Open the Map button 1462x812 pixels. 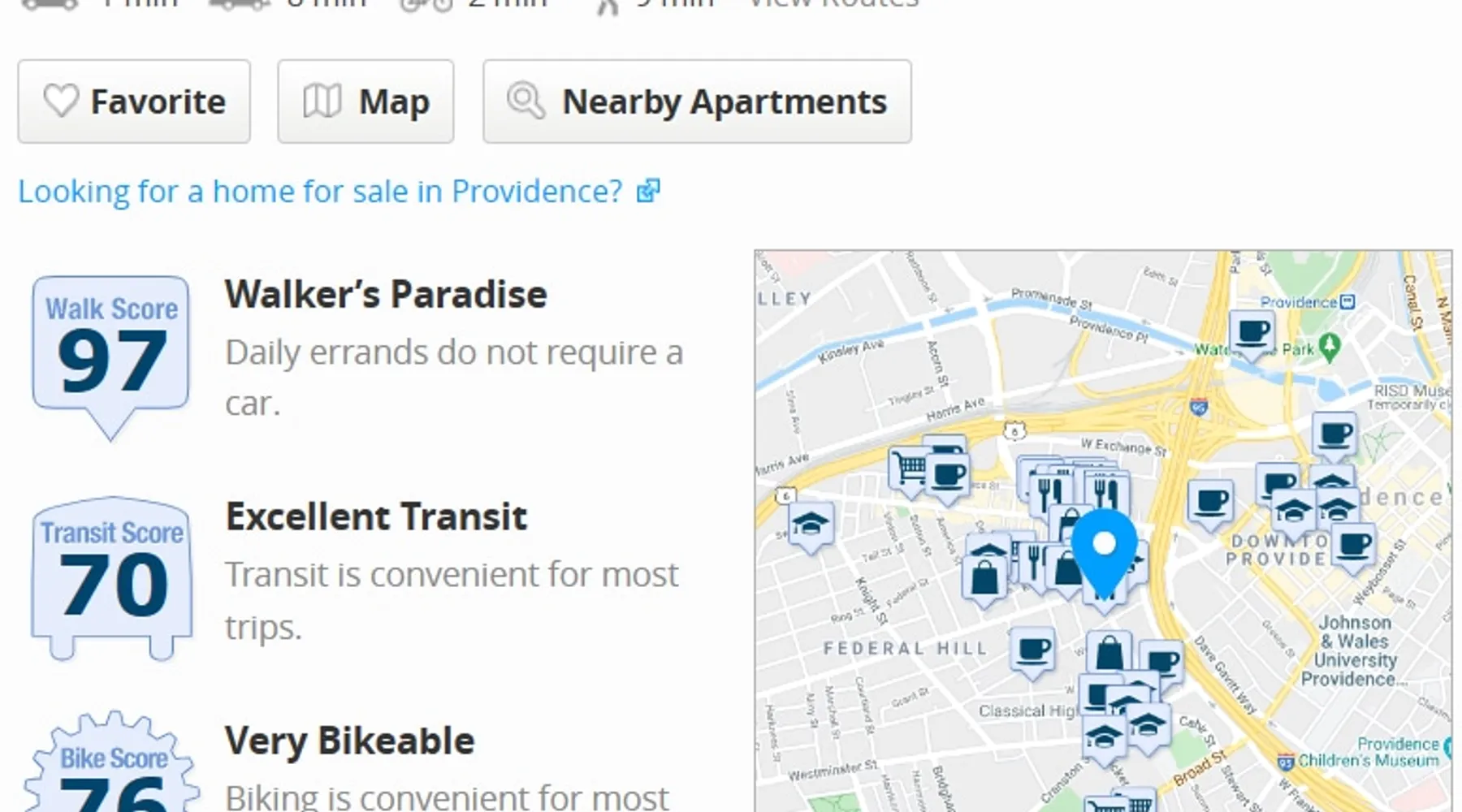(x=365, y=101)
